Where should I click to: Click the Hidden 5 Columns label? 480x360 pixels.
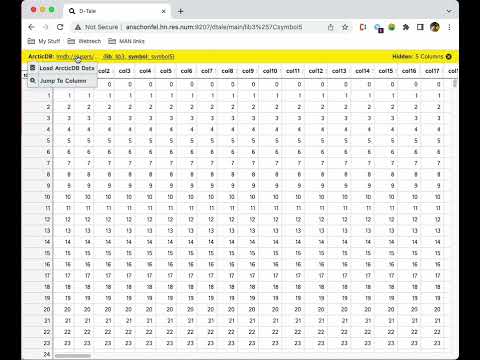(418, 57)
